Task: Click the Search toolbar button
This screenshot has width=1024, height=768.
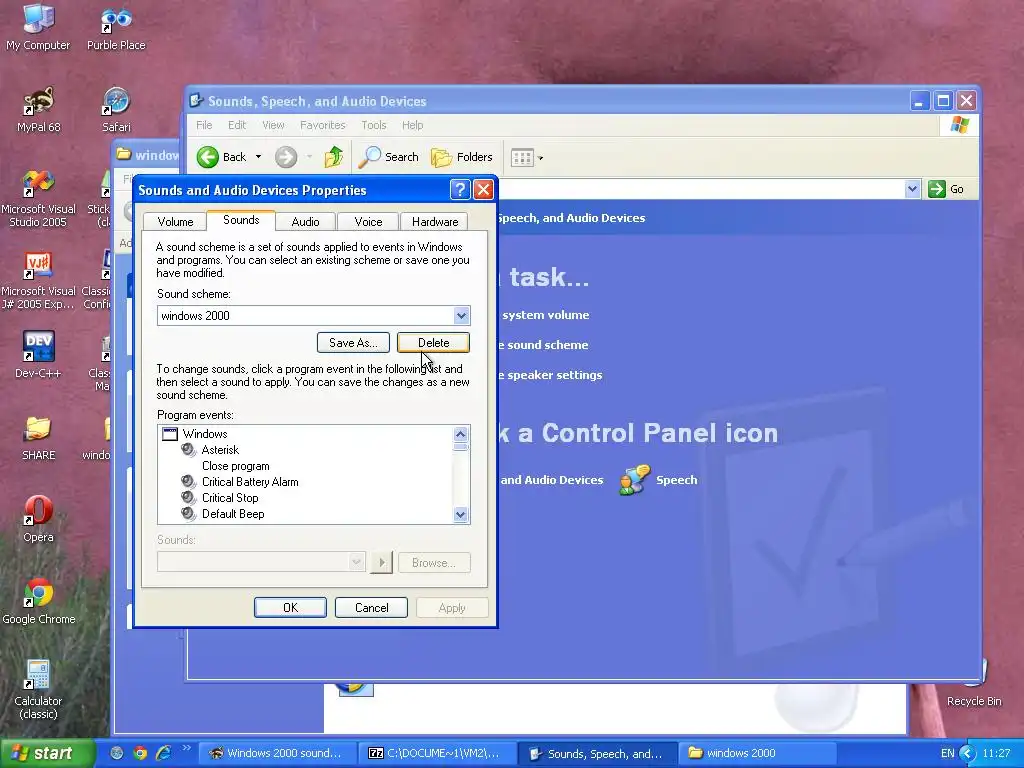Action: click(x=389, y=157)
